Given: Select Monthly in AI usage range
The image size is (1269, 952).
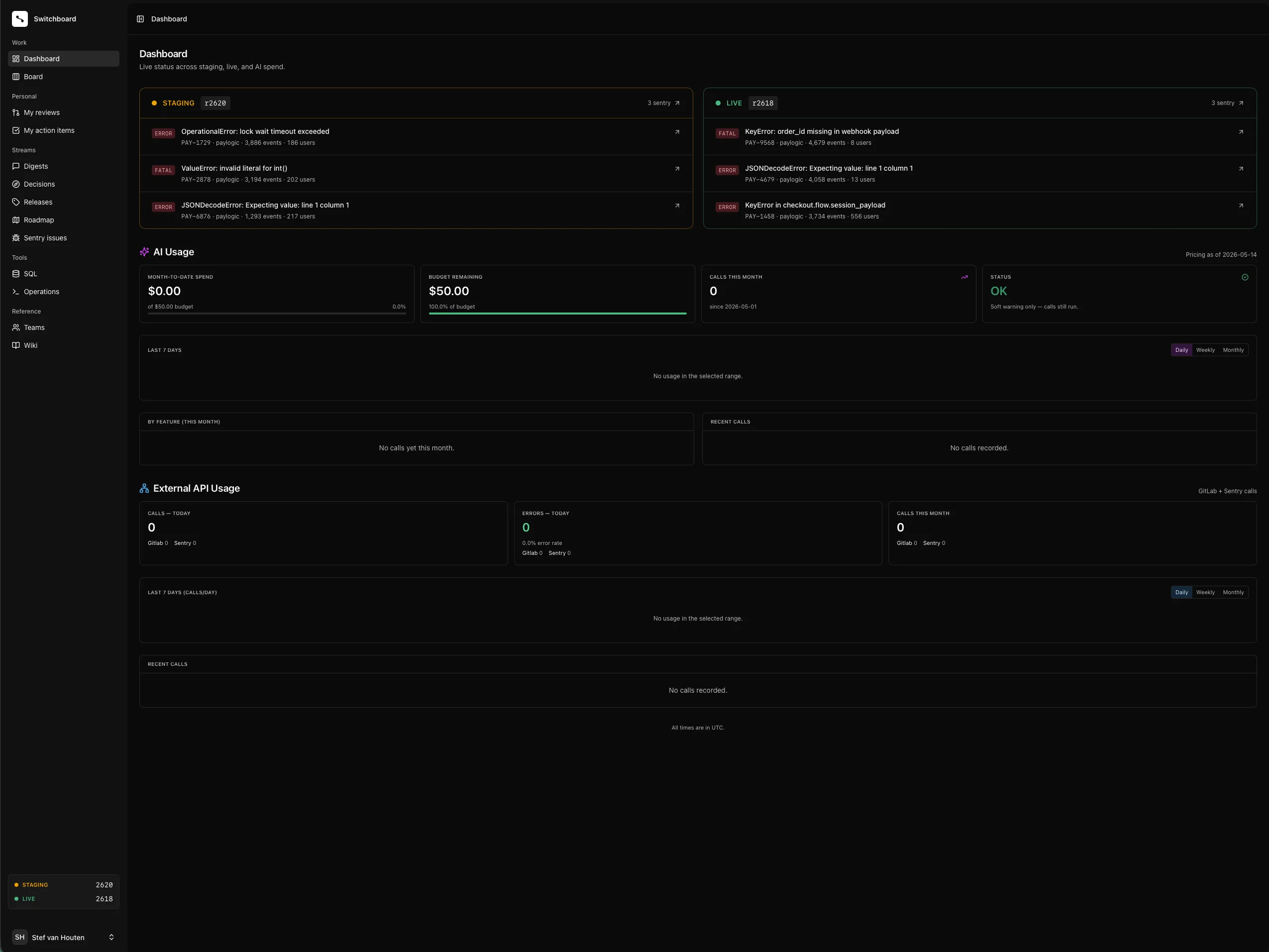Looking at the screenshot, I should click(1233, 350).
